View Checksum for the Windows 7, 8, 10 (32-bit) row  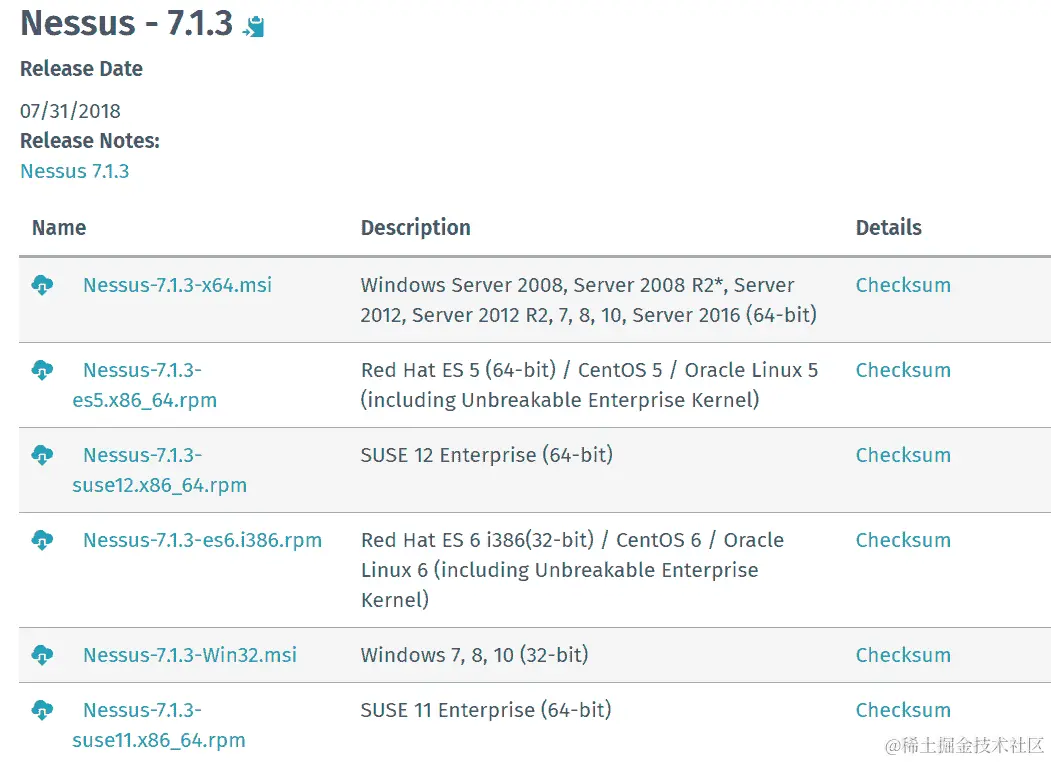click(x=903, y=655)
